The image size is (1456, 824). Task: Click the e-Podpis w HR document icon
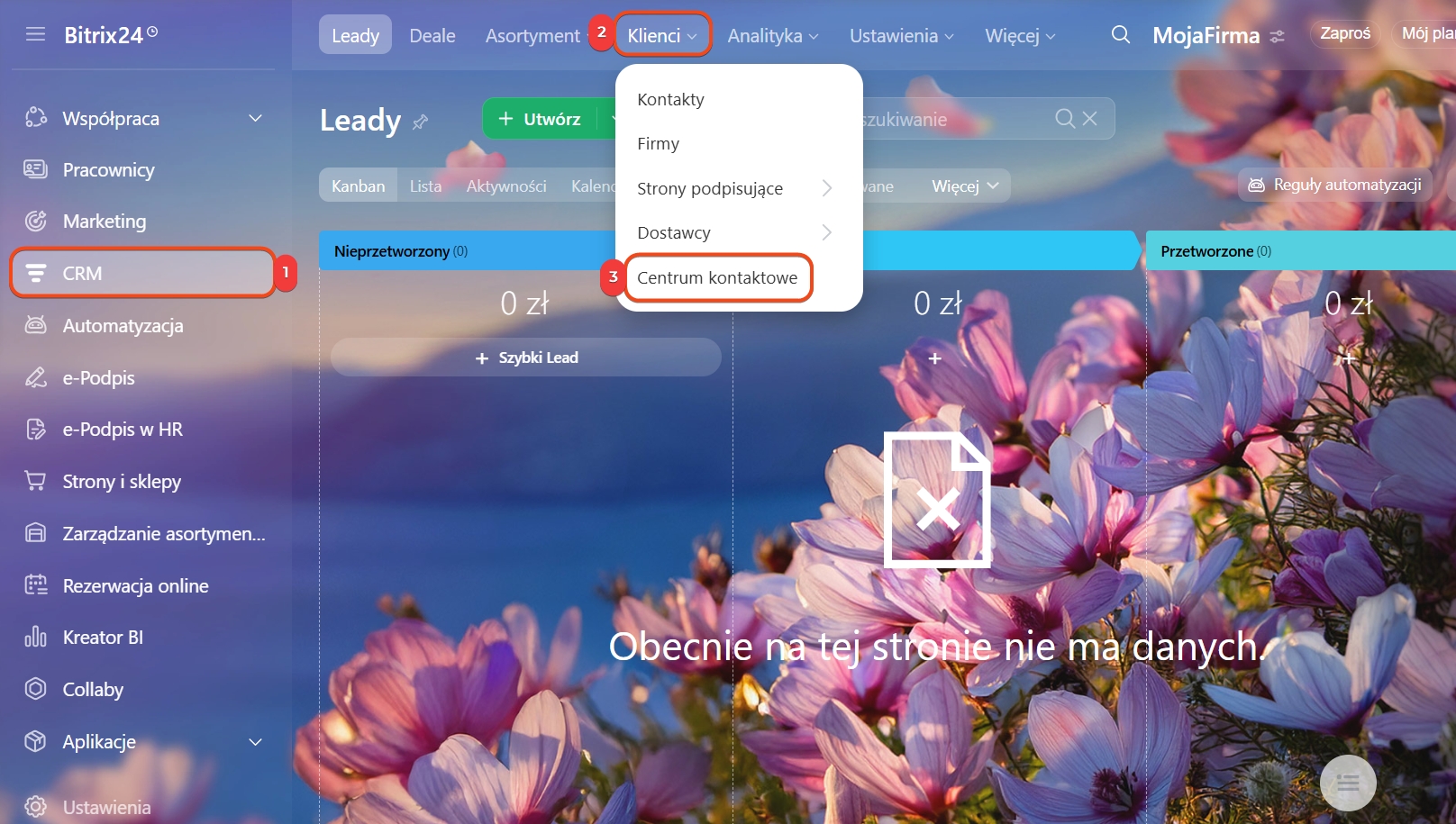click(x=35, y=429)
